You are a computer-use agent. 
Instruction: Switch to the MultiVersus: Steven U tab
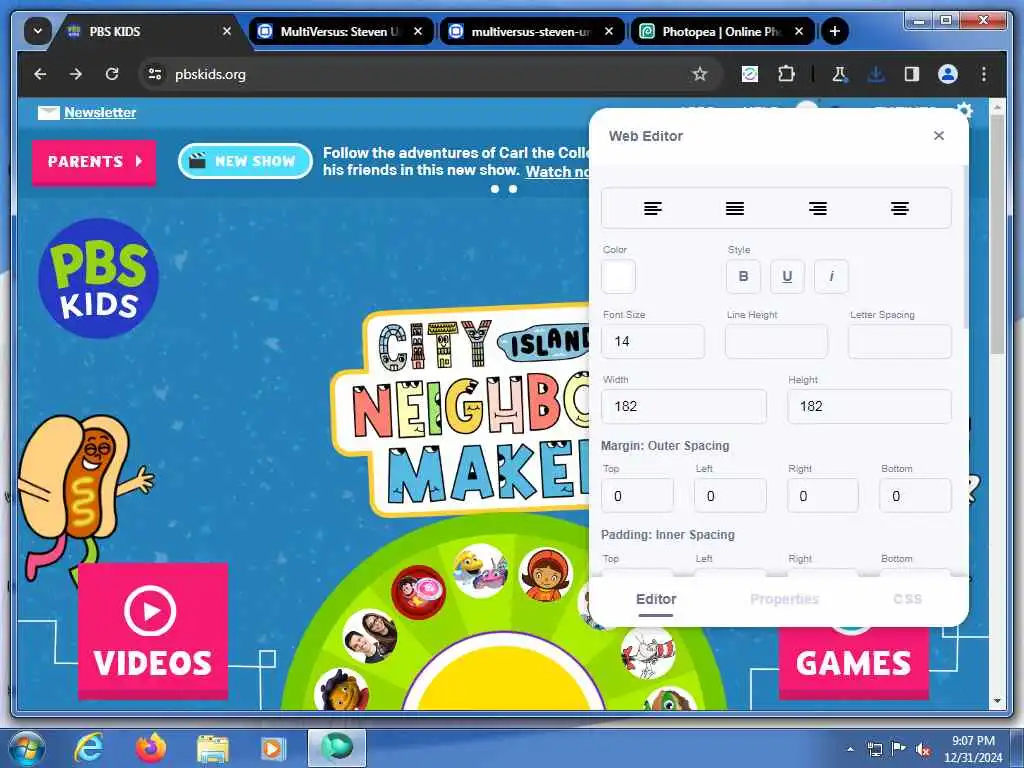[340, 31]
